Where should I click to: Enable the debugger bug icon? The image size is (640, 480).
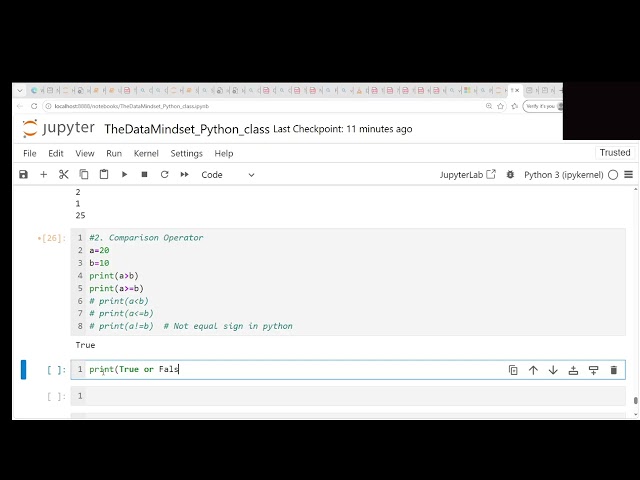click(510, 175)
